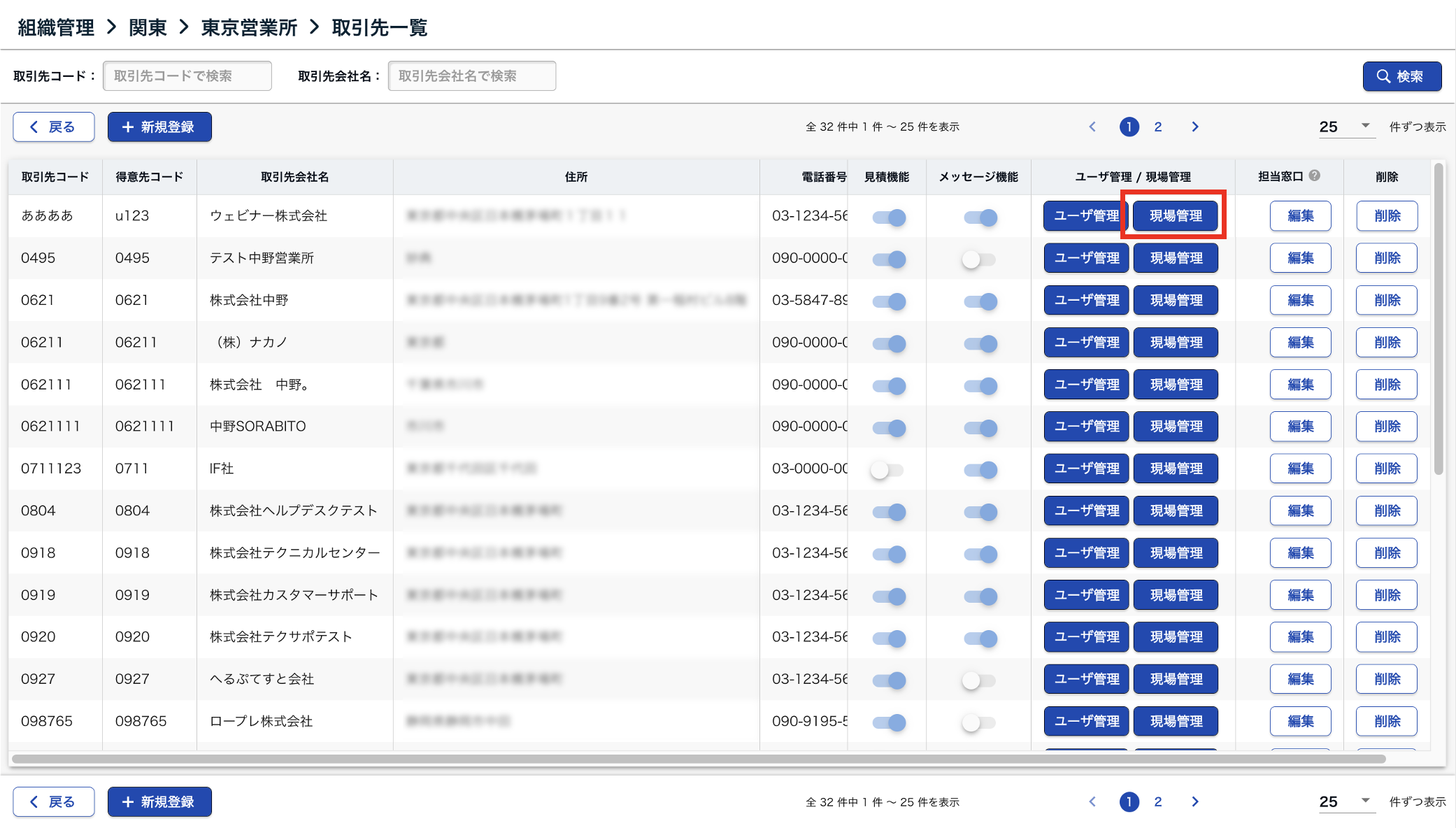Select page 2 in top pagination
The height and width of the screenshot is (828, 1456).
1158,127
